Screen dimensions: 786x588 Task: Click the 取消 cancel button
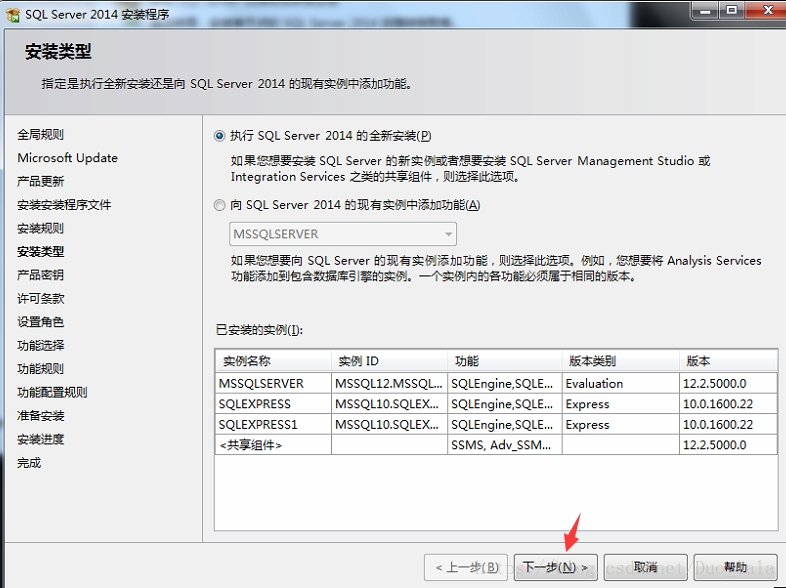(x=646, y=567)
